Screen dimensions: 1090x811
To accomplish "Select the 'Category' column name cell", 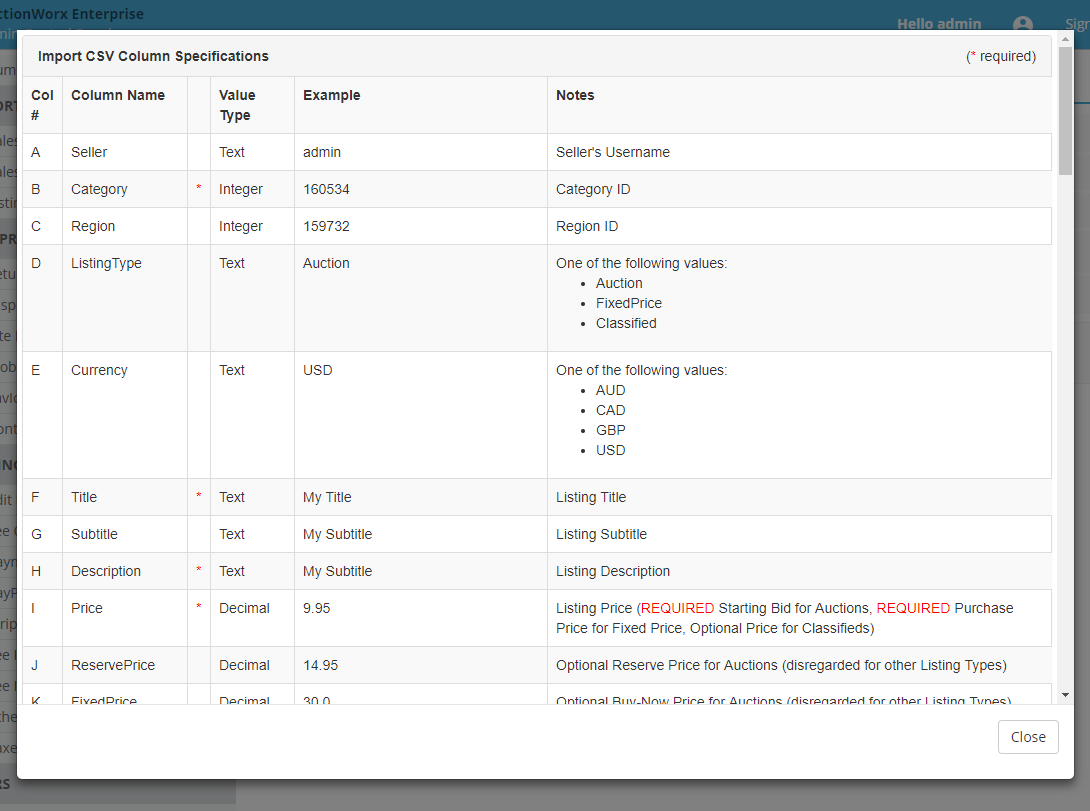I will click(x=124, y=189).
